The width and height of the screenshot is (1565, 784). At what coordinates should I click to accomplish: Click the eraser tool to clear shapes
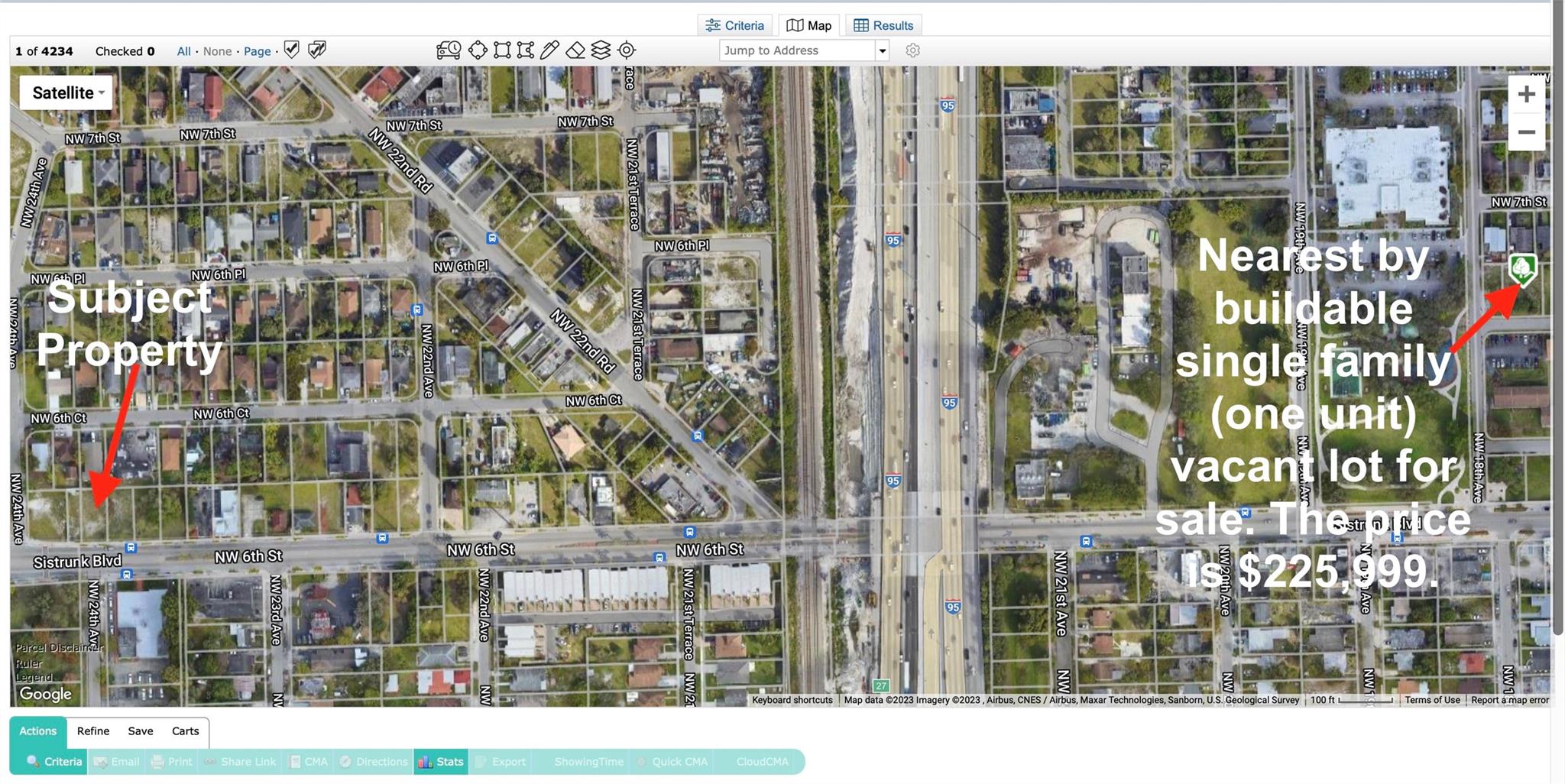pyautogui.click(x=575, y=50)
